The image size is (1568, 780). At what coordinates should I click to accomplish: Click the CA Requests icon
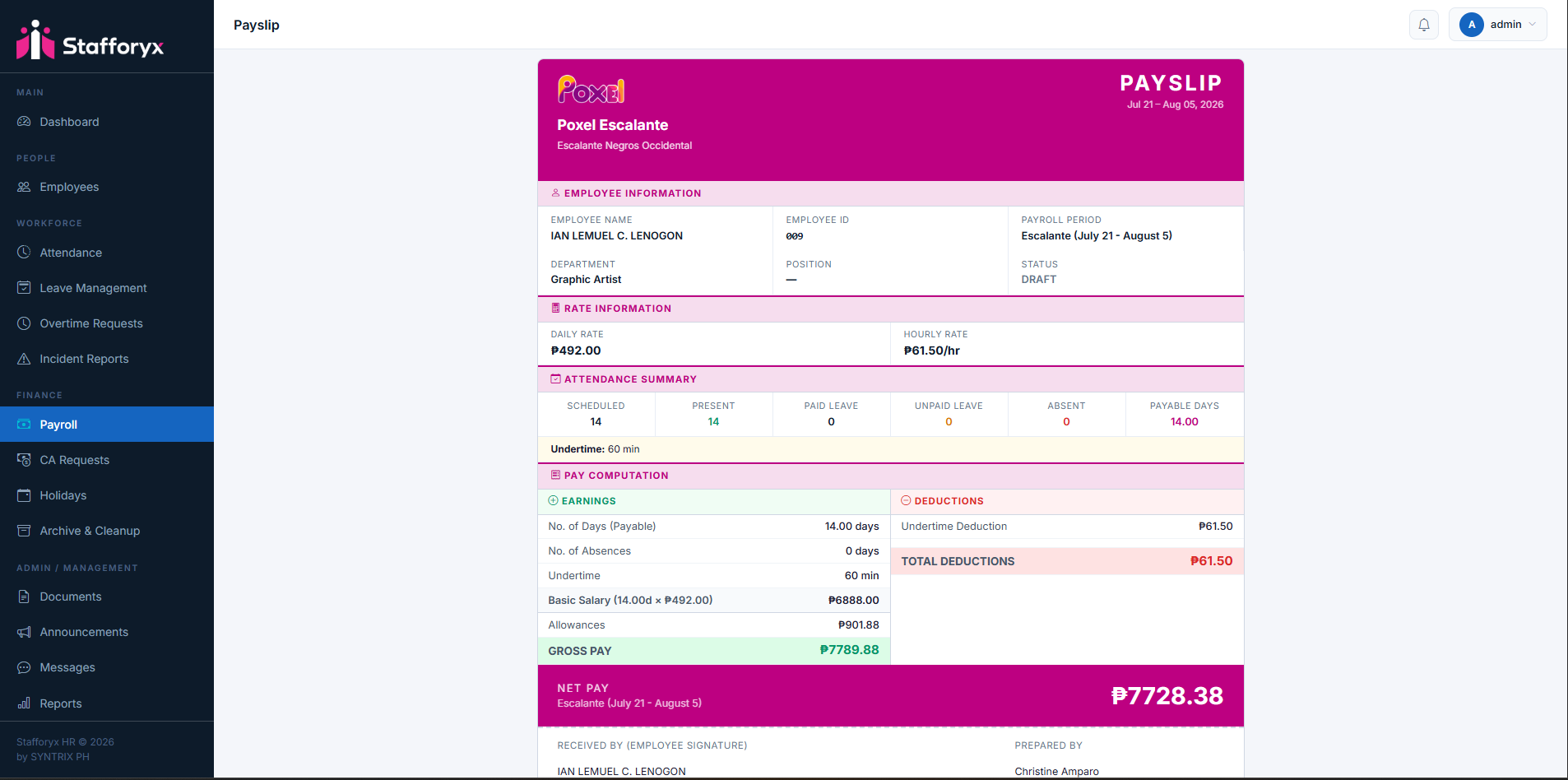[x=24, y=460]
